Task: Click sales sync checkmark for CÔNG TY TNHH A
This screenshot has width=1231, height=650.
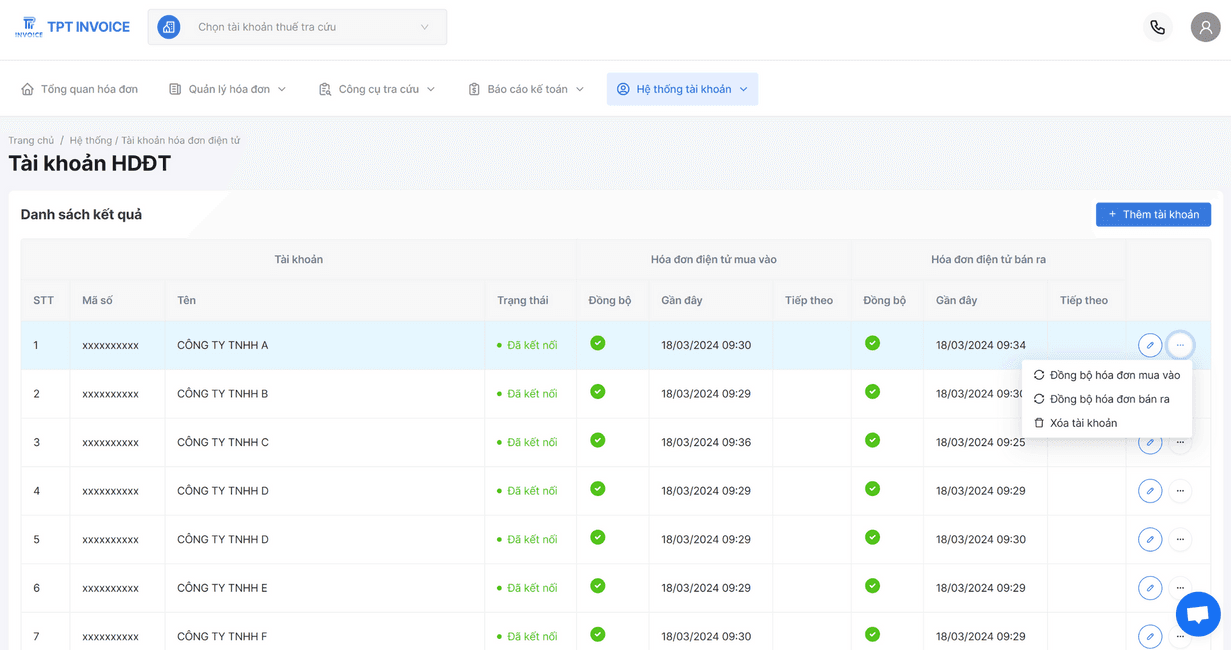Action: tap(873, 343)
